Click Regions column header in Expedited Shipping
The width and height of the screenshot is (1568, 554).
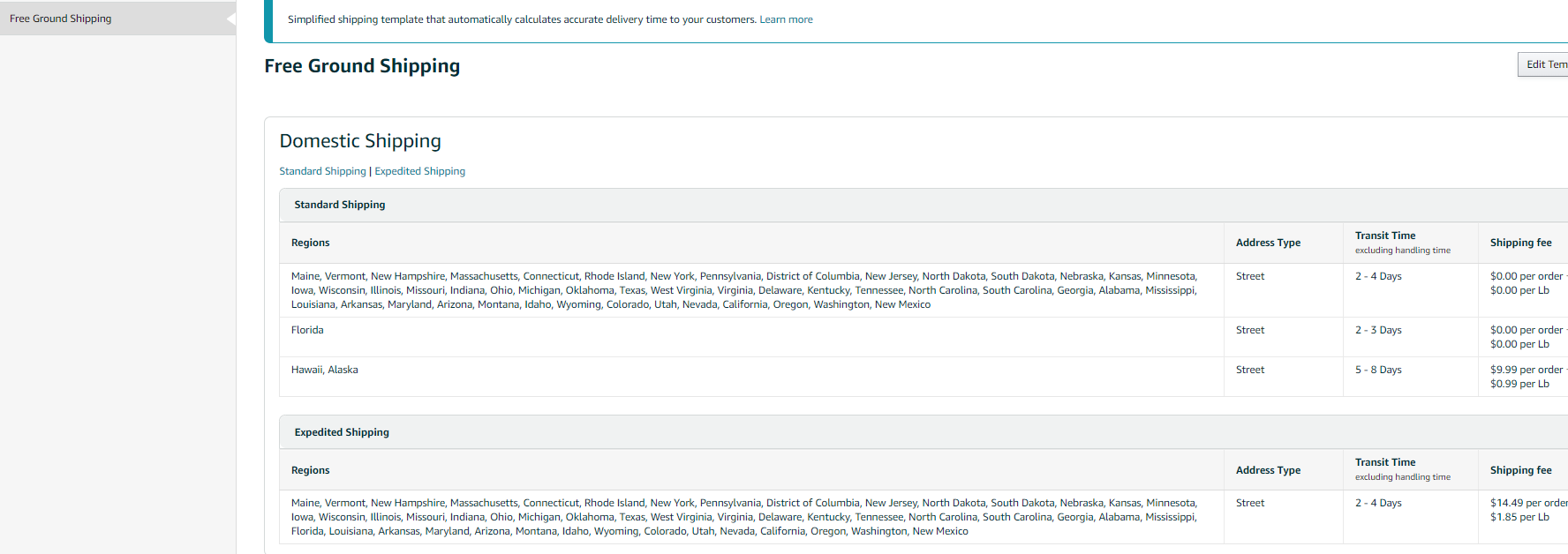[x=310, y=470]
